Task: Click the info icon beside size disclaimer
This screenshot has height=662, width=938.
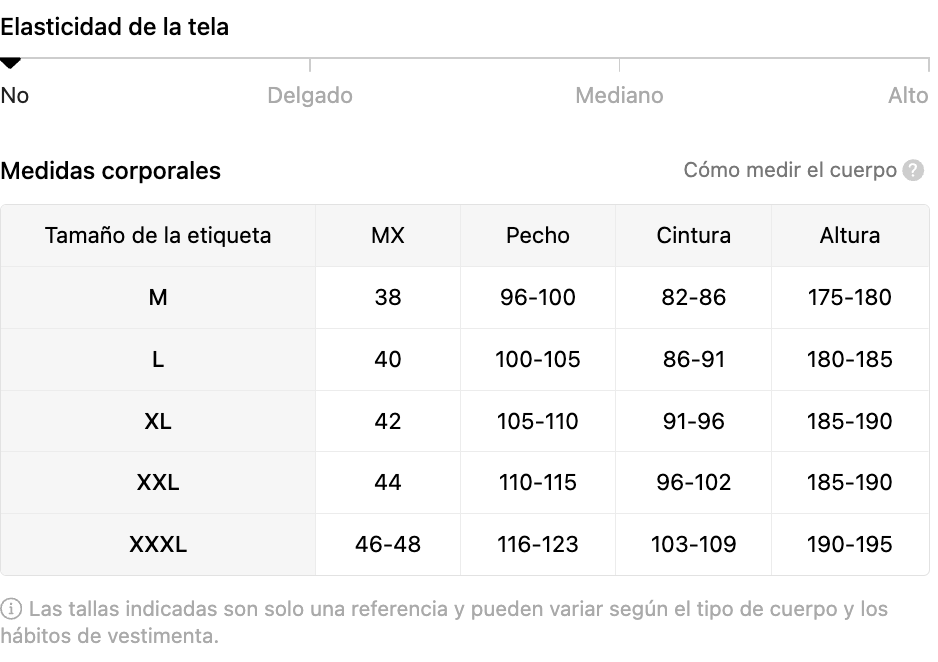Action: [x=11, y=609]
